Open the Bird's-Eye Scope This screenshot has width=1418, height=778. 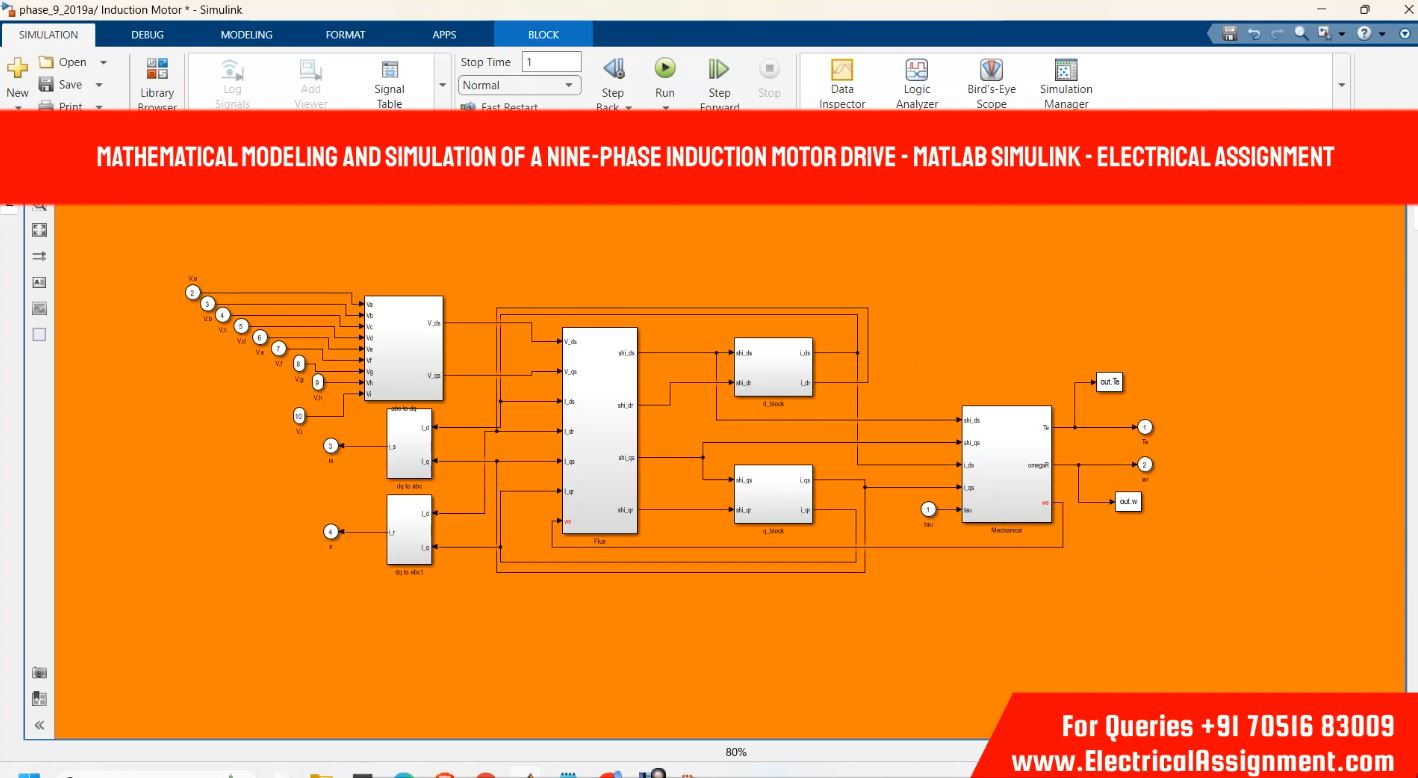(991, 71)
